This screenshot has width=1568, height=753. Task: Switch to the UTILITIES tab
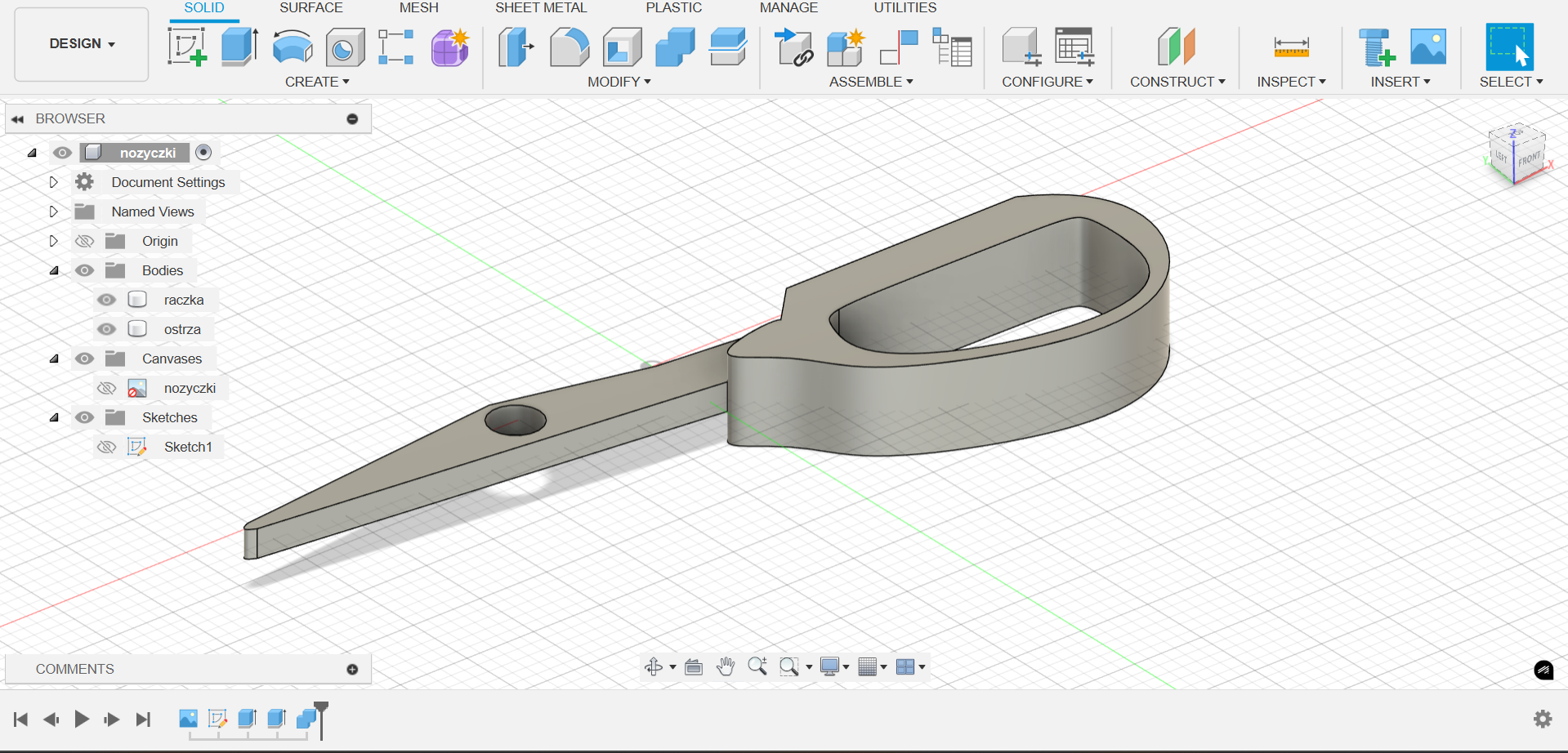pos(905,8)
